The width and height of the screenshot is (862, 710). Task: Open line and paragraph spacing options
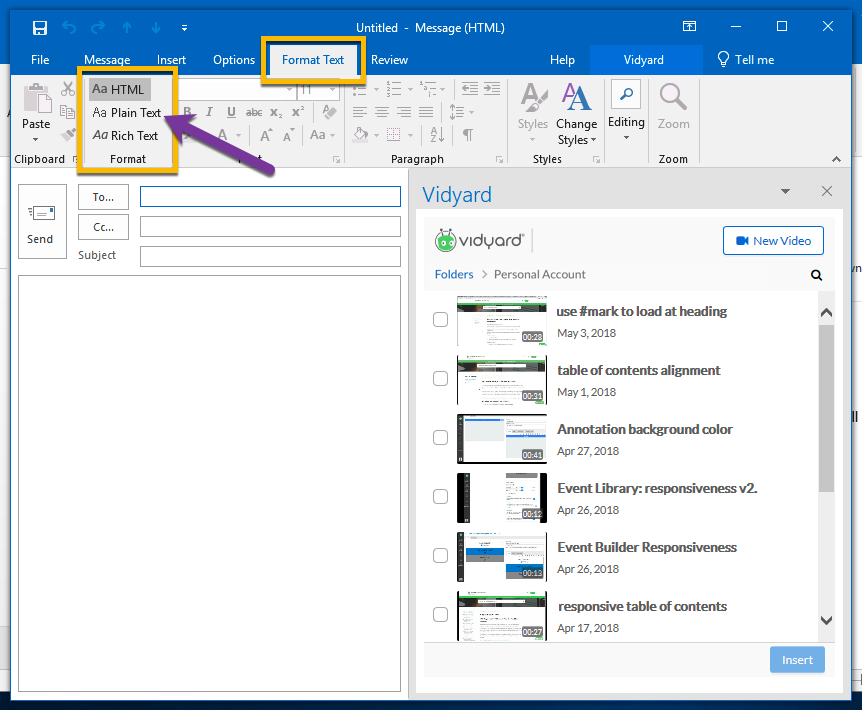coord(462,112)
